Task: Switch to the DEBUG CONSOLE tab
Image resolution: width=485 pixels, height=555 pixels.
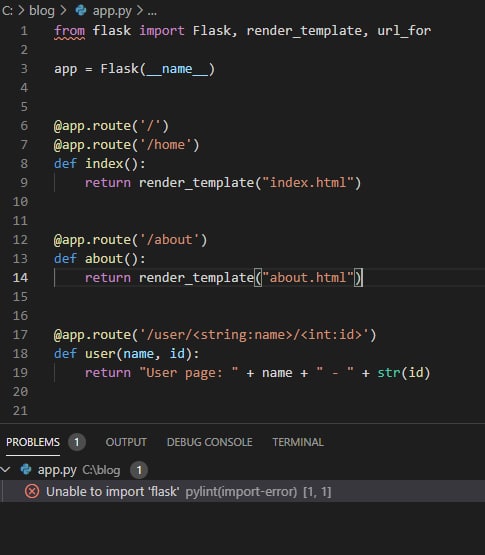Action: [210, 442]
